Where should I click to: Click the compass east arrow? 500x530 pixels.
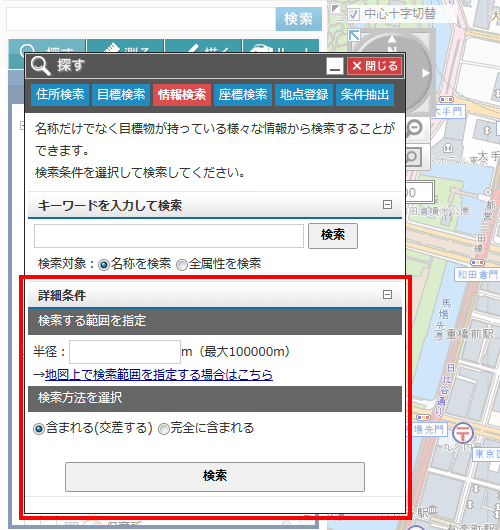click(x=426, y=73)
